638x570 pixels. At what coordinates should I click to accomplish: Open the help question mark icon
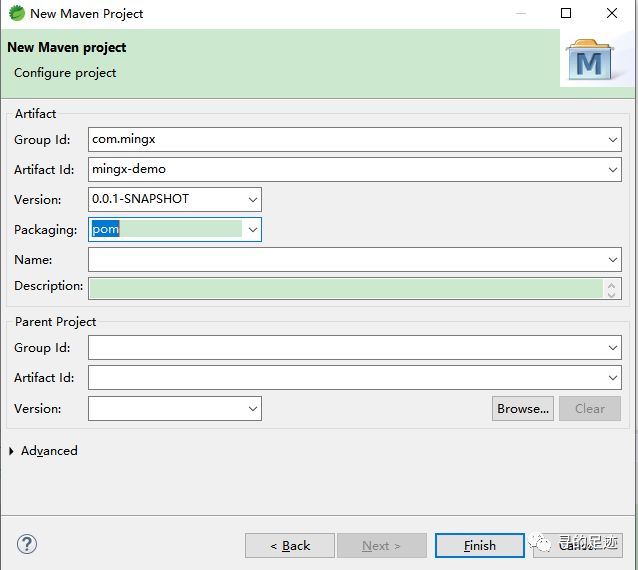pyautogui.click(x=27, y=544)
